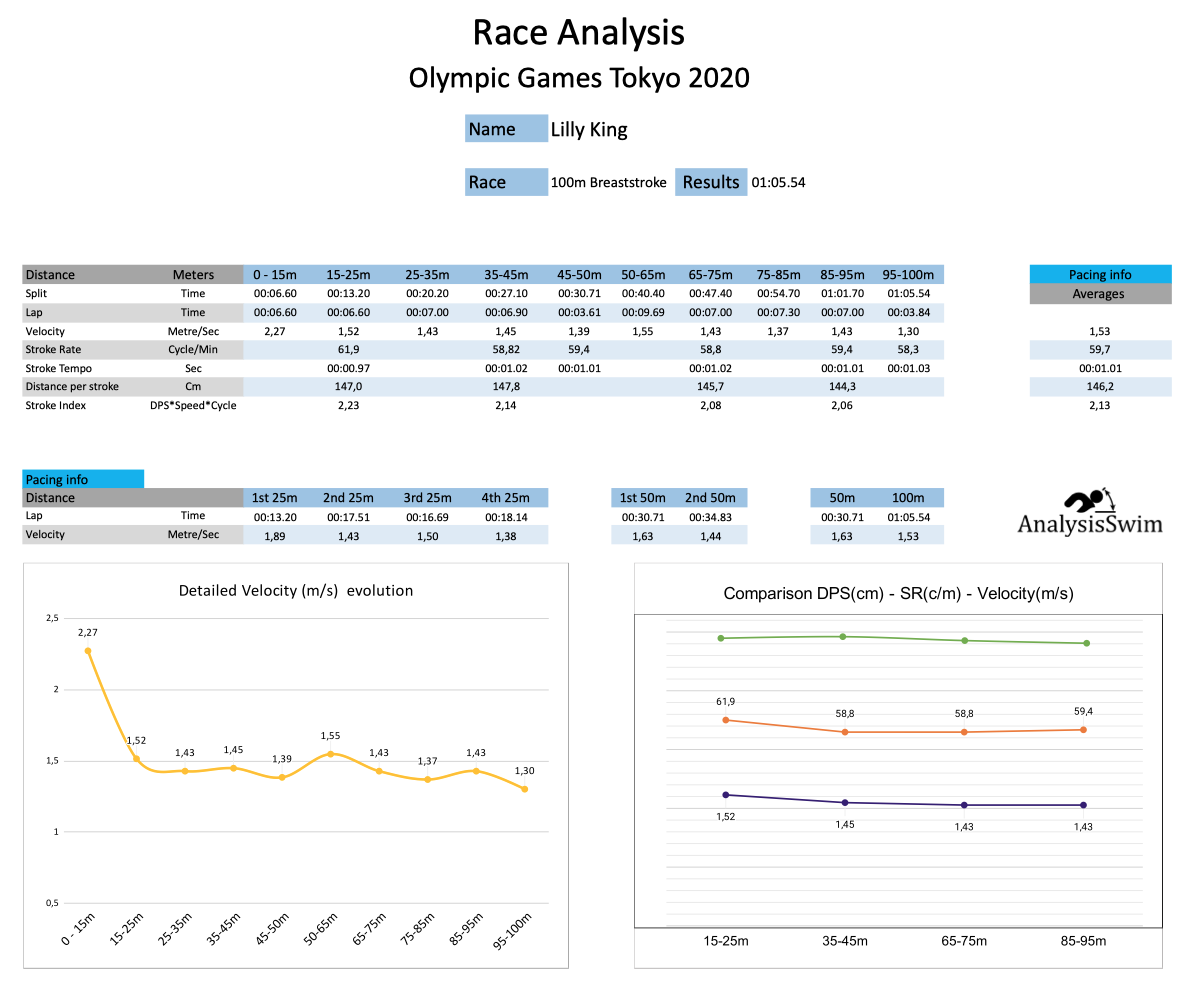The image size is (1179, 985).
Task: Select the Comparison DPS - SR - Velocity chart title
Action: pos(898,593)
